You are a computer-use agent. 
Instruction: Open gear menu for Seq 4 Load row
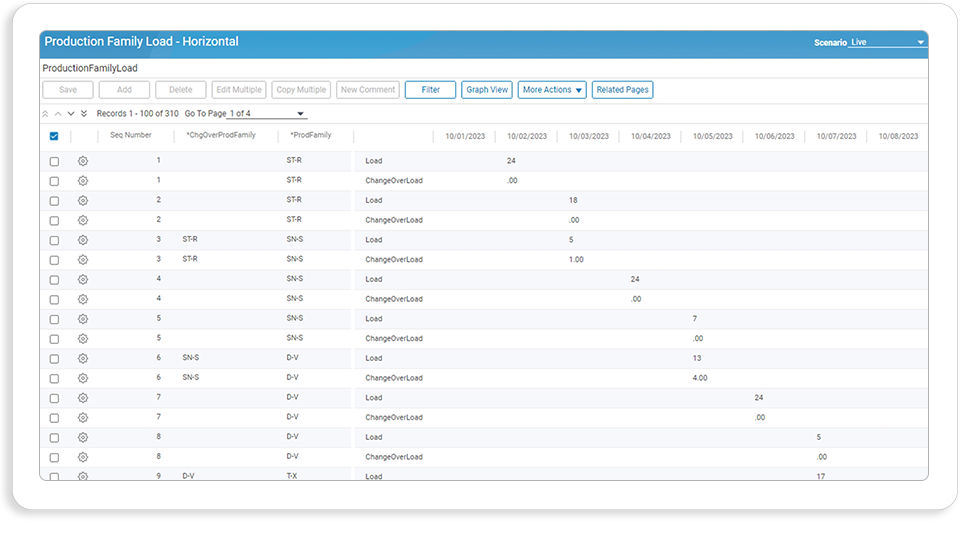coord(83,279)
